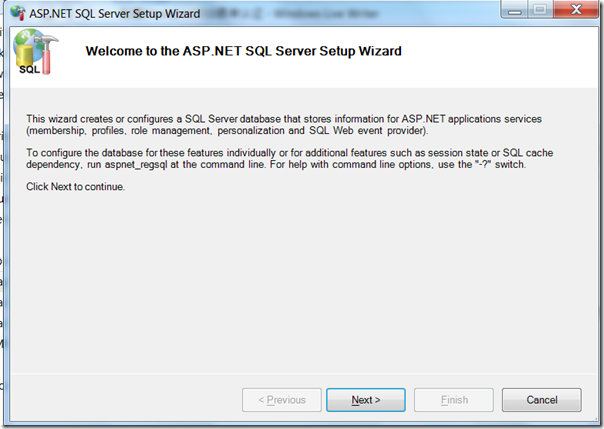Click the wizard icon in the title bar
This screenshot has width=604, height=429.
pyautogui.click(x=17, y=14)
